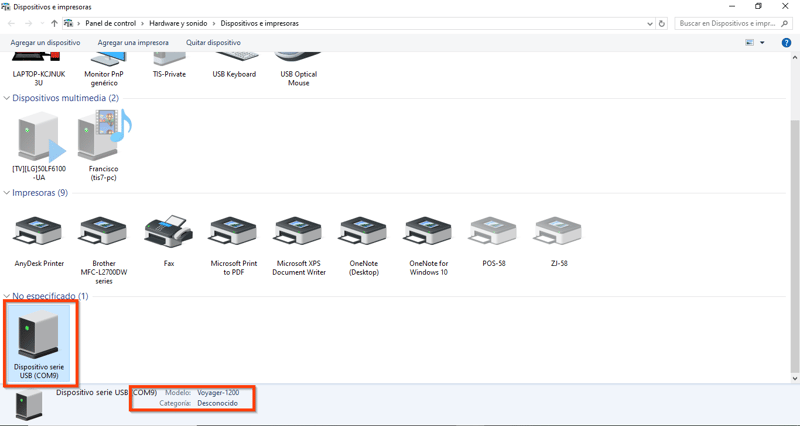
Task: Navigate to Panel de control breadcrumb
Action: (111, 23)
